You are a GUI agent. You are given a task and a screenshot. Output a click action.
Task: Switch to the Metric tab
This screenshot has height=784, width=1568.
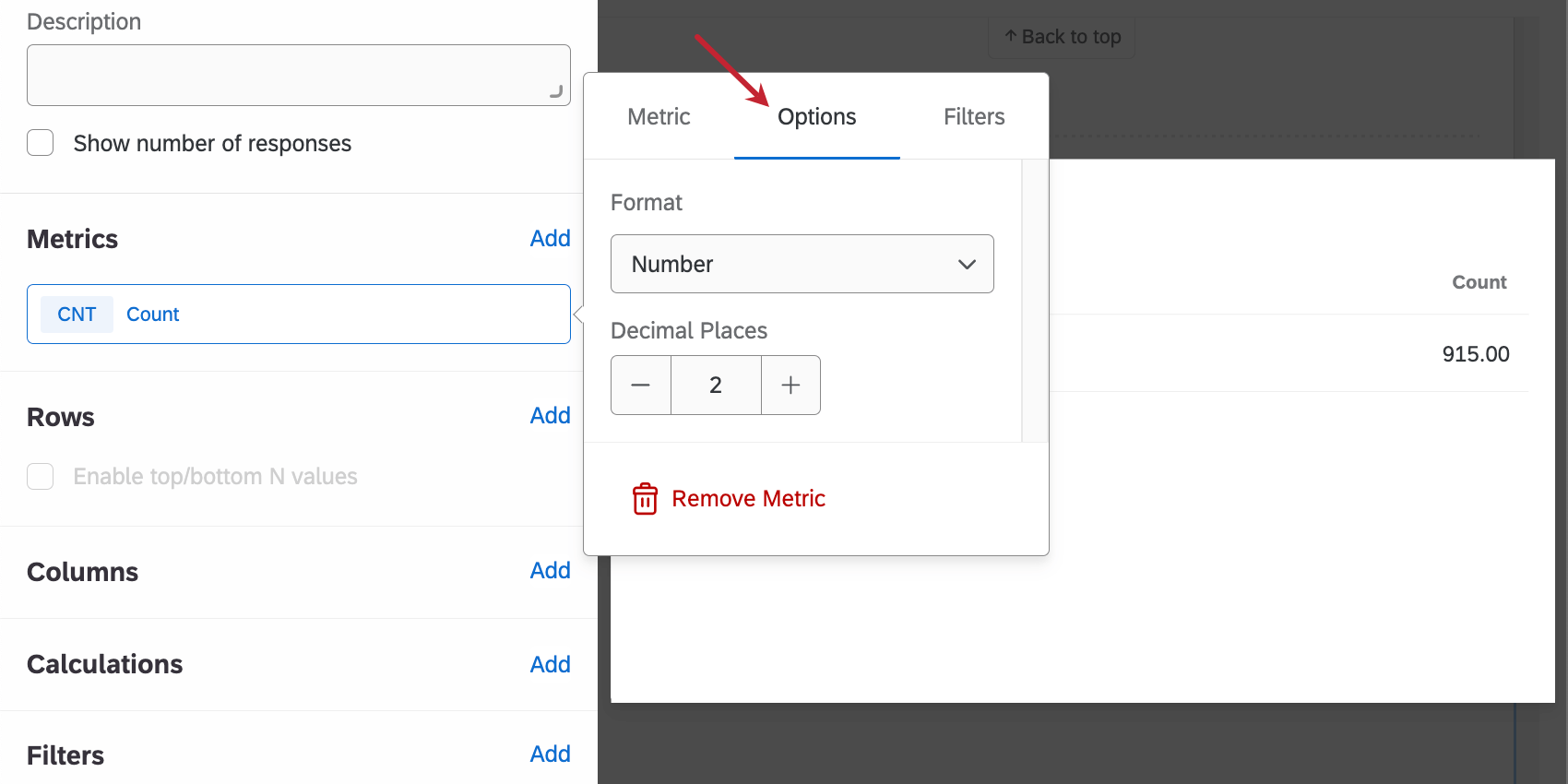[659, 117]
